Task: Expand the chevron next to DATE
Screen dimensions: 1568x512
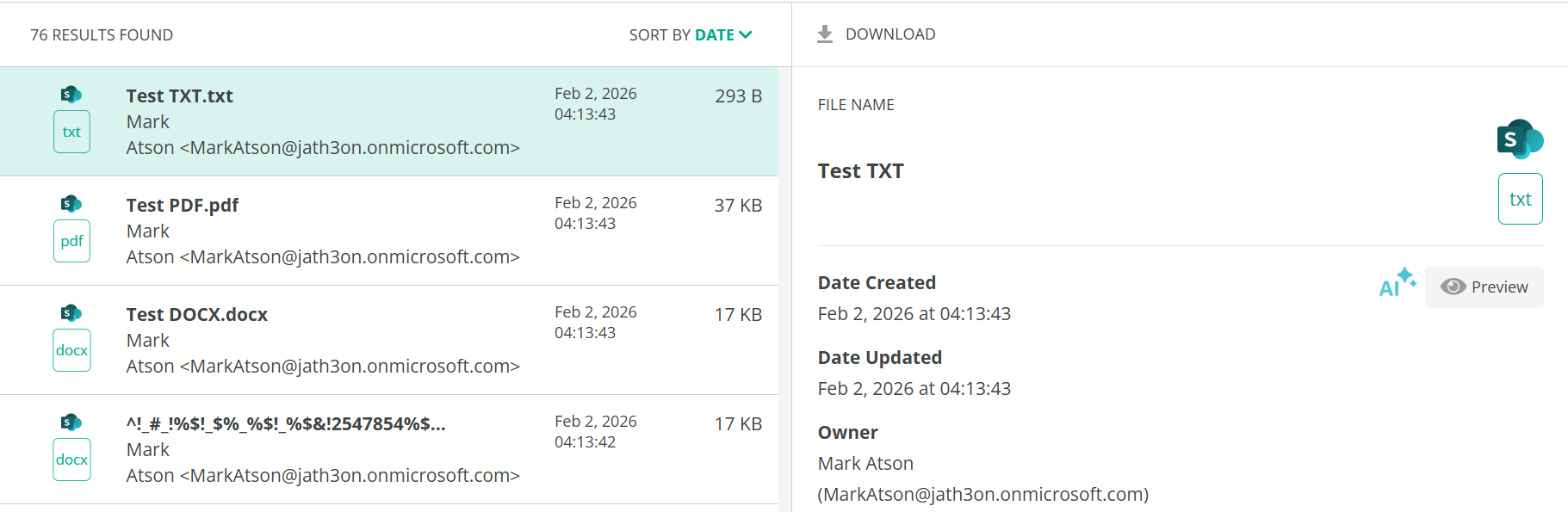Action: coord(746,35)
